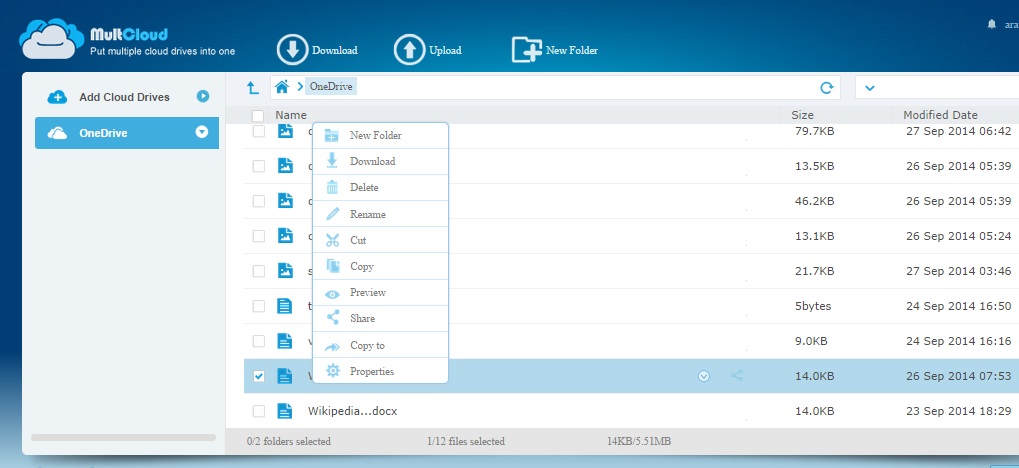Click the Delete trash icon in context menu
Screen dimensions: 1019x468
(333, 187)
